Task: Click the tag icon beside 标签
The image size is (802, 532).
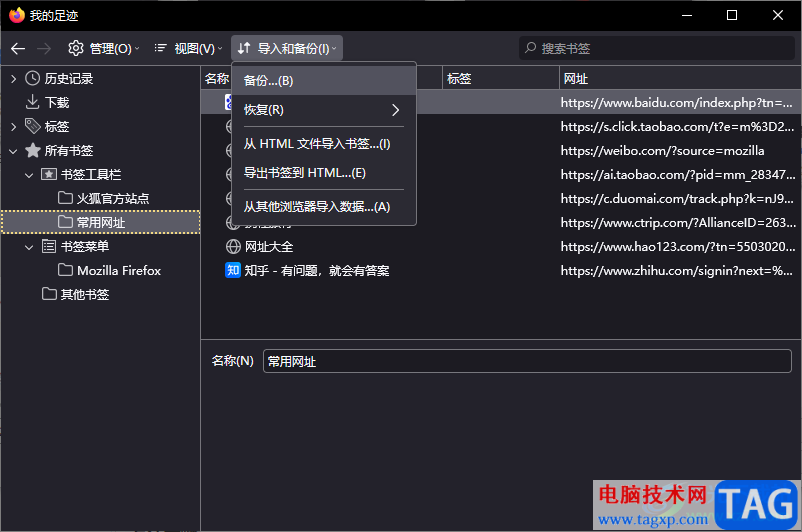Action: (33, 126)
